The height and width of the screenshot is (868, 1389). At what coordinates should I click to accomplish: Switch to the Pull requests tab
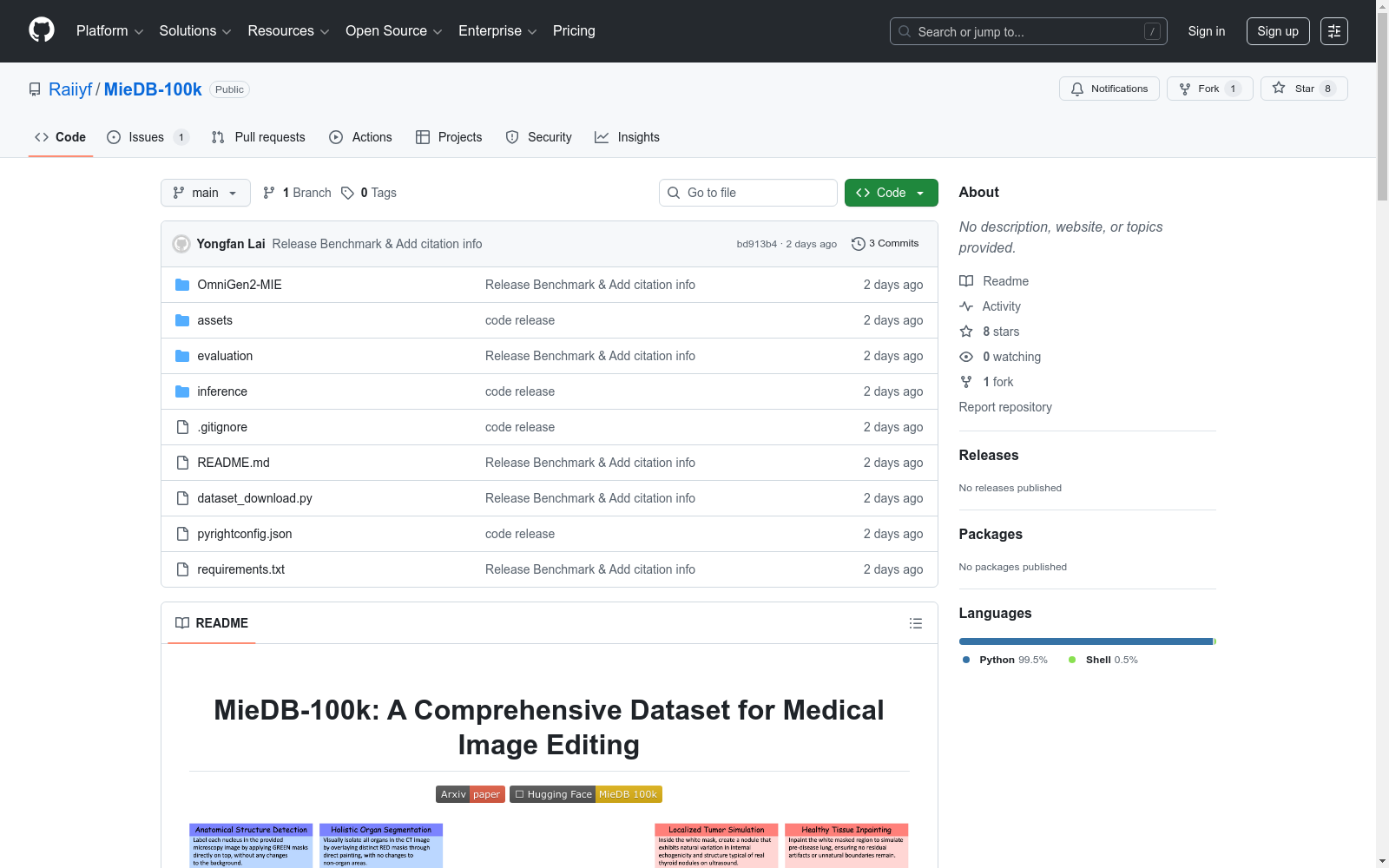coord(259,137)
